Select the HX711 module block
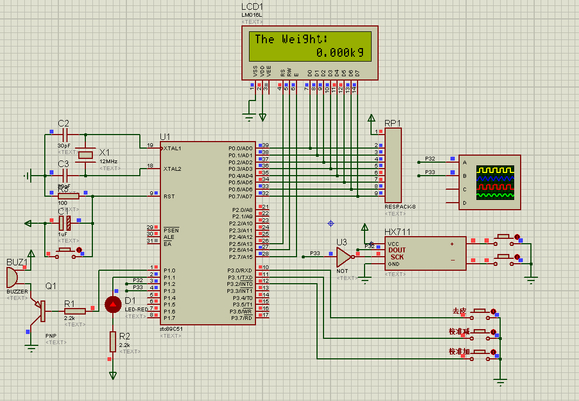579x401 pixels. pyautogui.click(x=425, y=253)
